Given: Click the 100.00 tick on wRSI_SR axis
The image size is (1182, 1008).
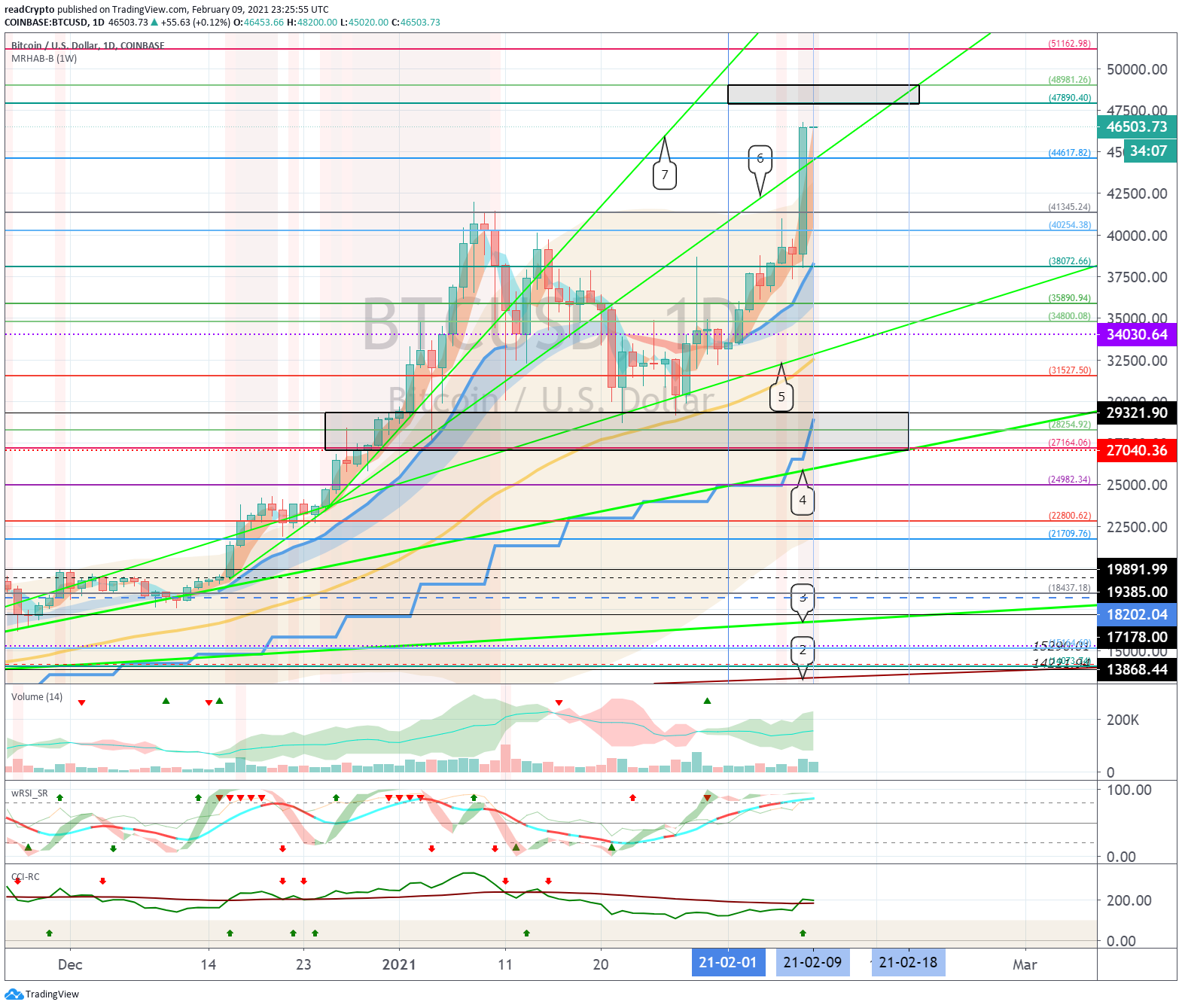Looking at the screenshot, I should point(1129,790).
